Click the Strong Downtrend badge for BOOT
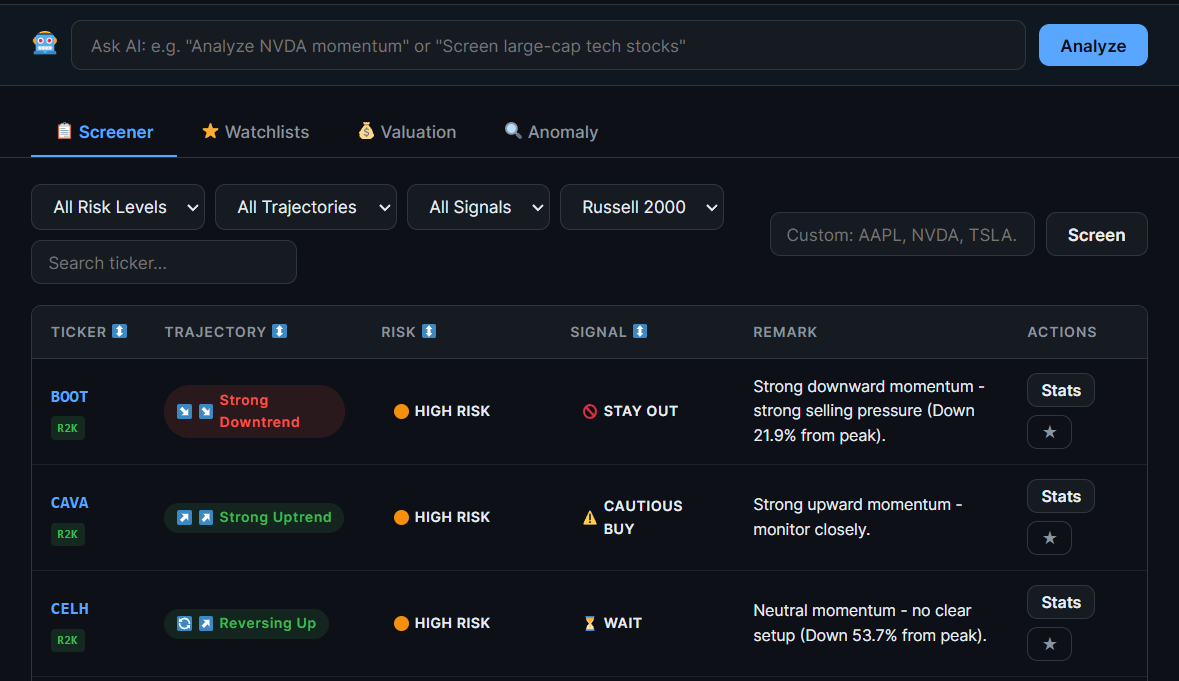This screenshot has height=681, width=1179. click(x=254, y=411)
